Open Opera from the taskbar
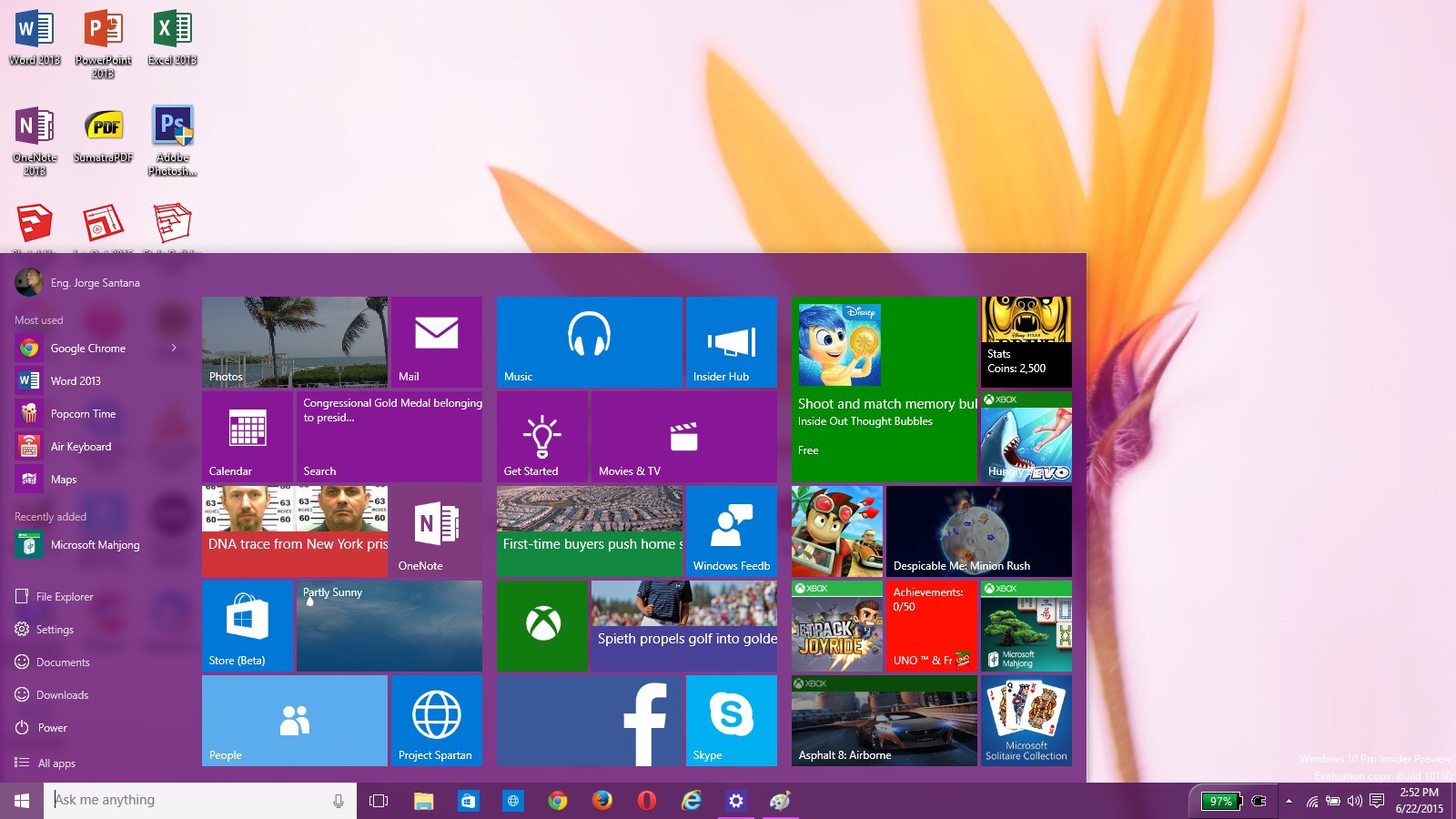This screenshot has width=1456, height=819. 647,801
